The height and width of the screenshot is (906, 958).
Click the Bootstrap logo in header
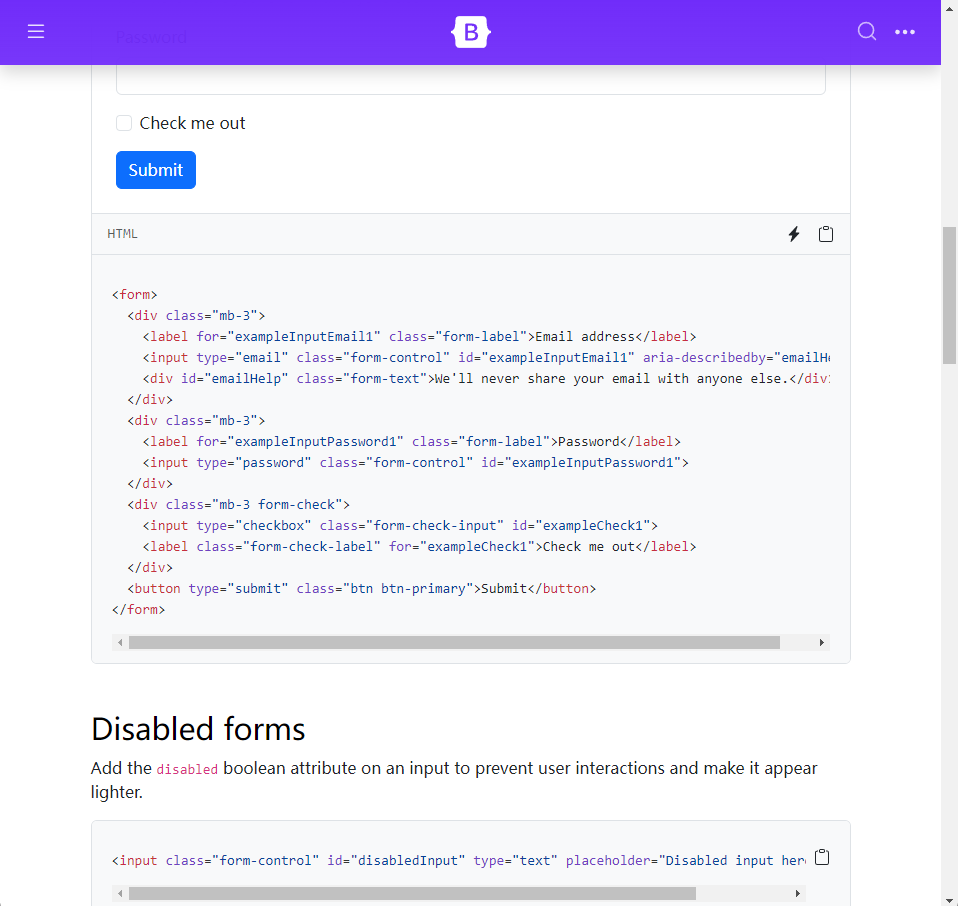(470, 32)
